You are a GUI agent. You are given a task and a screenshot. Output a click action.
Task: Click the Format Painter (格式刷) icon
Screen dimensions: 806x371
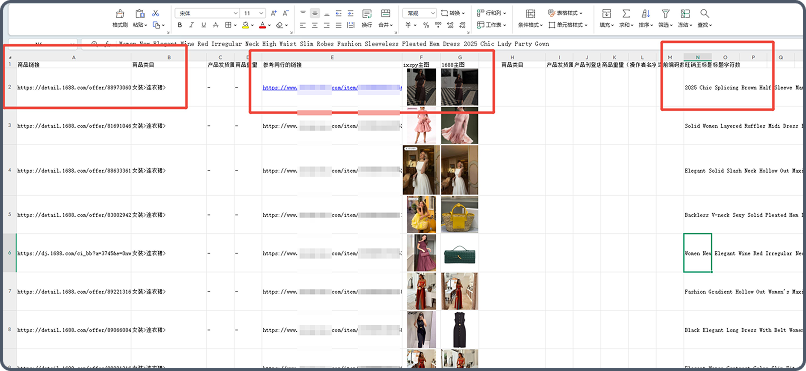[120, 13]
